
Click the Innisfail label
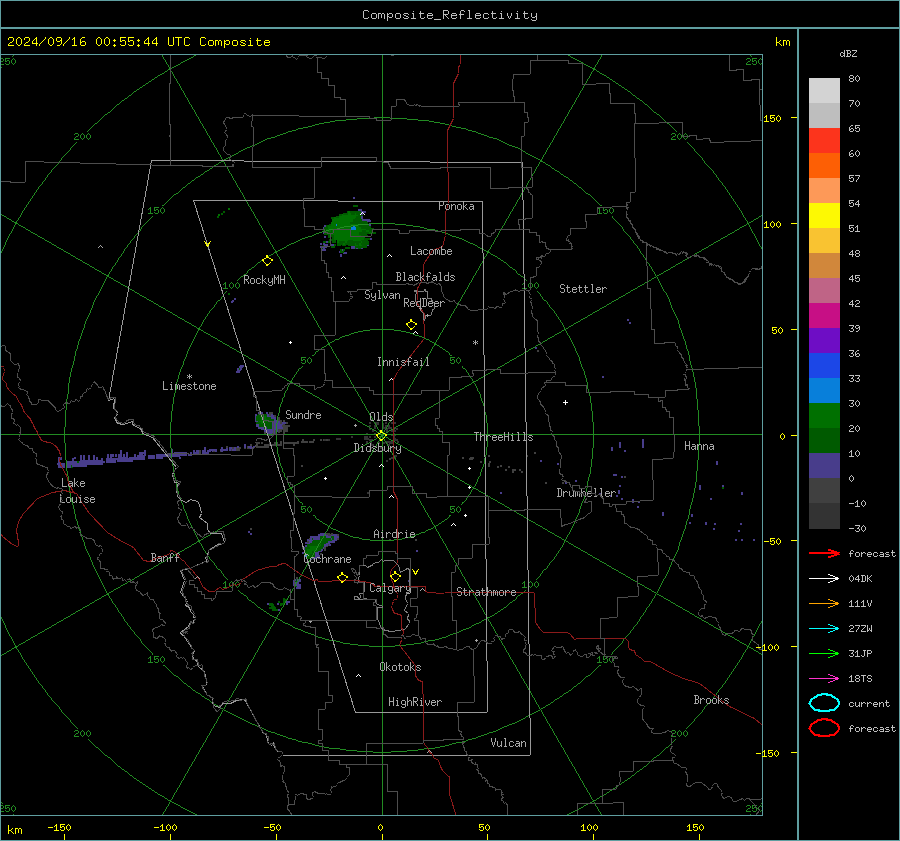point(403,362)
